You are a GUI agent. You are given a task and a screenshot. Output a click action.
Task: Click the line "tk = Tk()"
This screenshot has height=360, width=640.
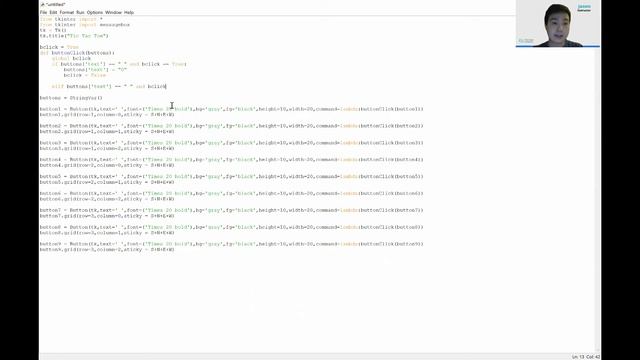53,30
